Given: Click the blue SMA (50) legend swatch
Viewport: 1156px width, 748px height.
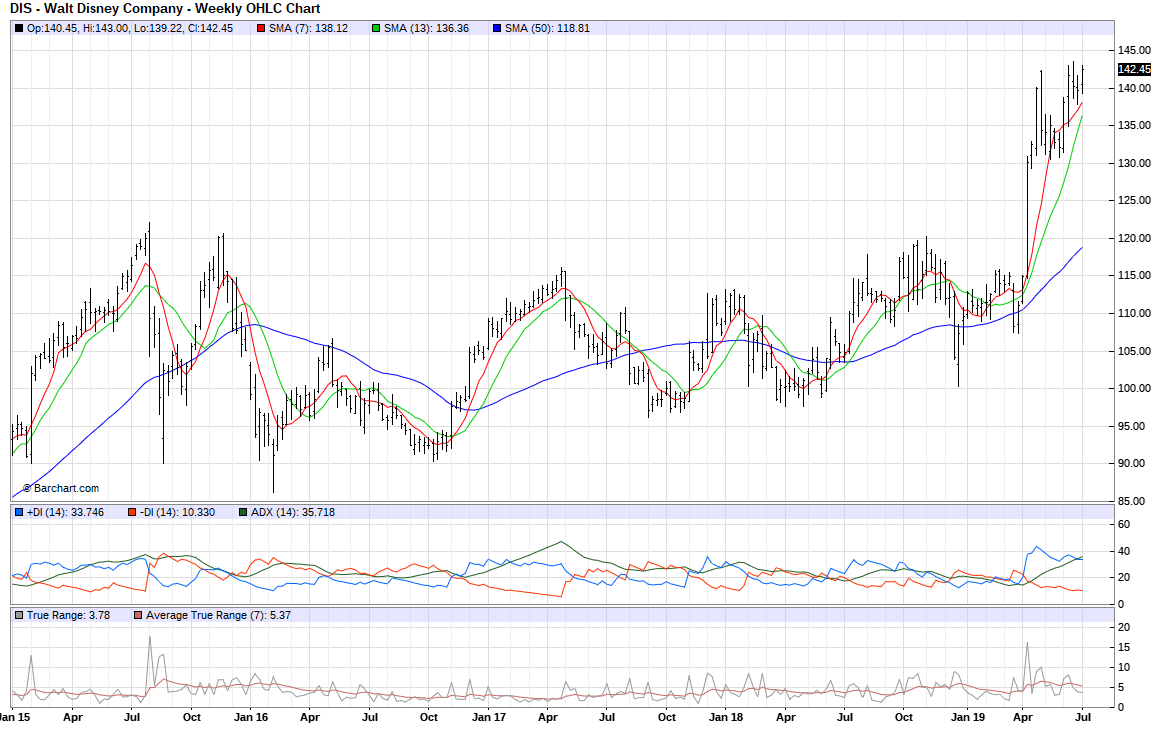Looking at the screenshot, I should point(497,29).
